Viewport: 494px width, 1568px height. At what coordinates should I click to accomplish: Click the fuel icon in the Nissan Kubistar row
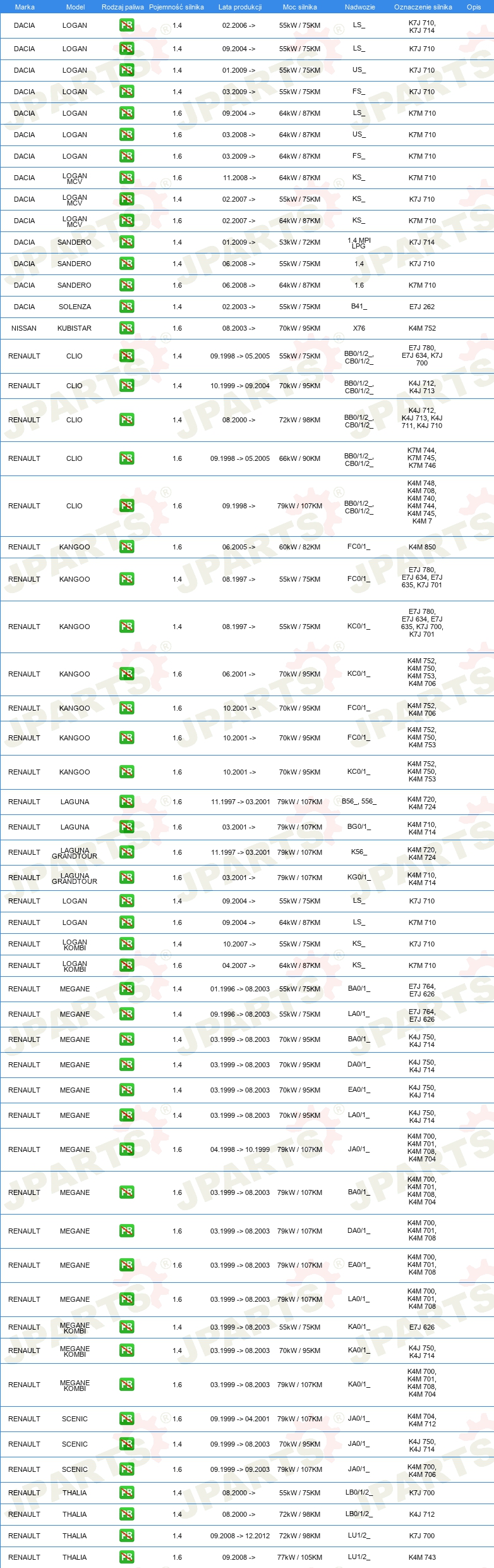click(126, 328)
